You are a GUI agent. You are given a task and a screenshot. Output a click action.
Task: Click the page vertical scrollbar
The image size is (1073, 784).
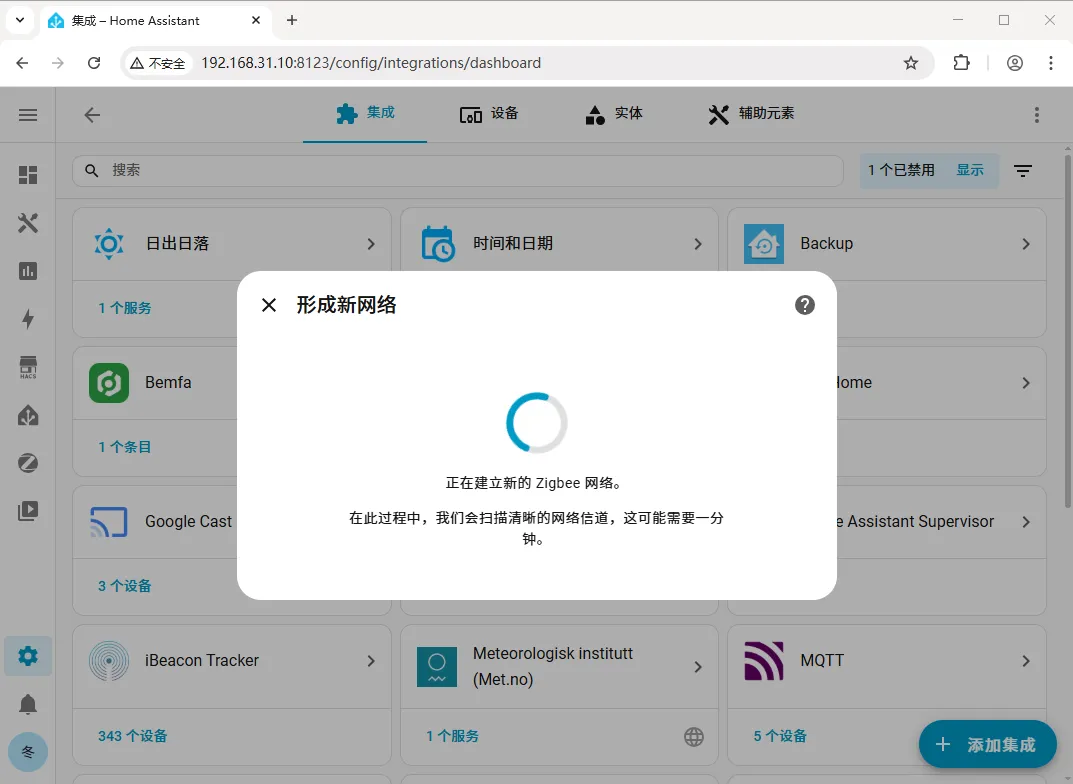(1068, 332)
